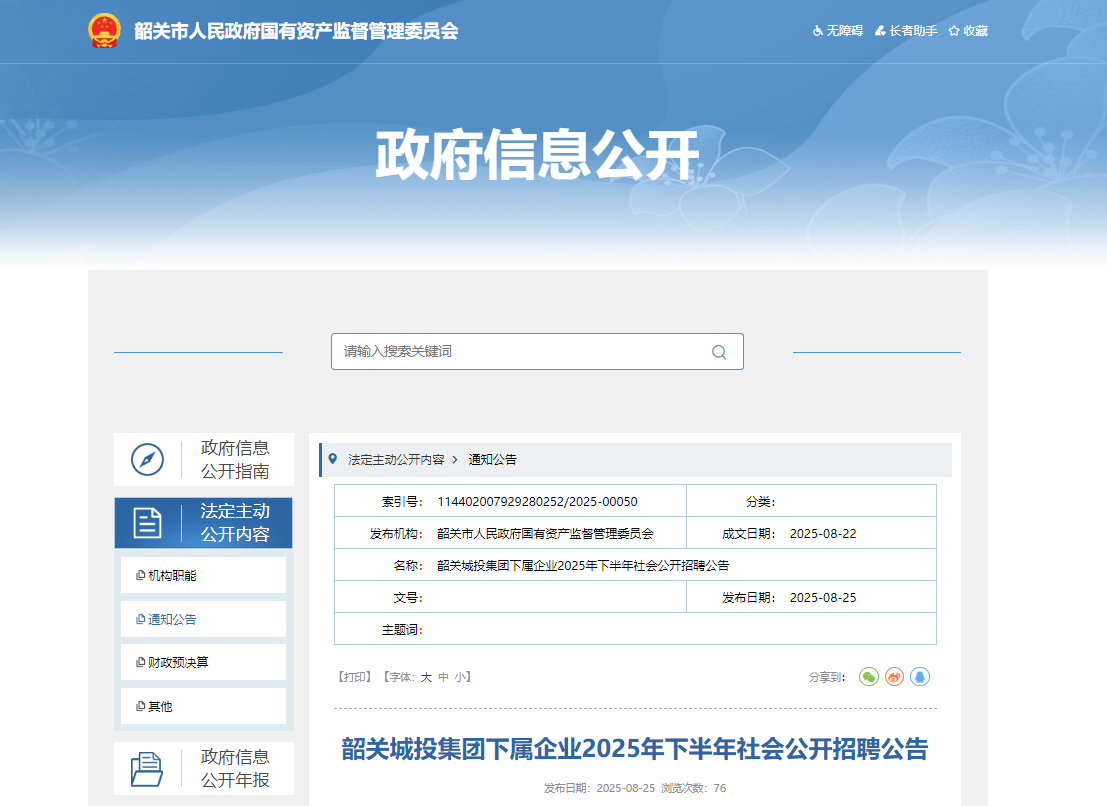1107x806 pixels.
Task: Click 收藏 to bookmark the site
Action: (x=968, y=31)
